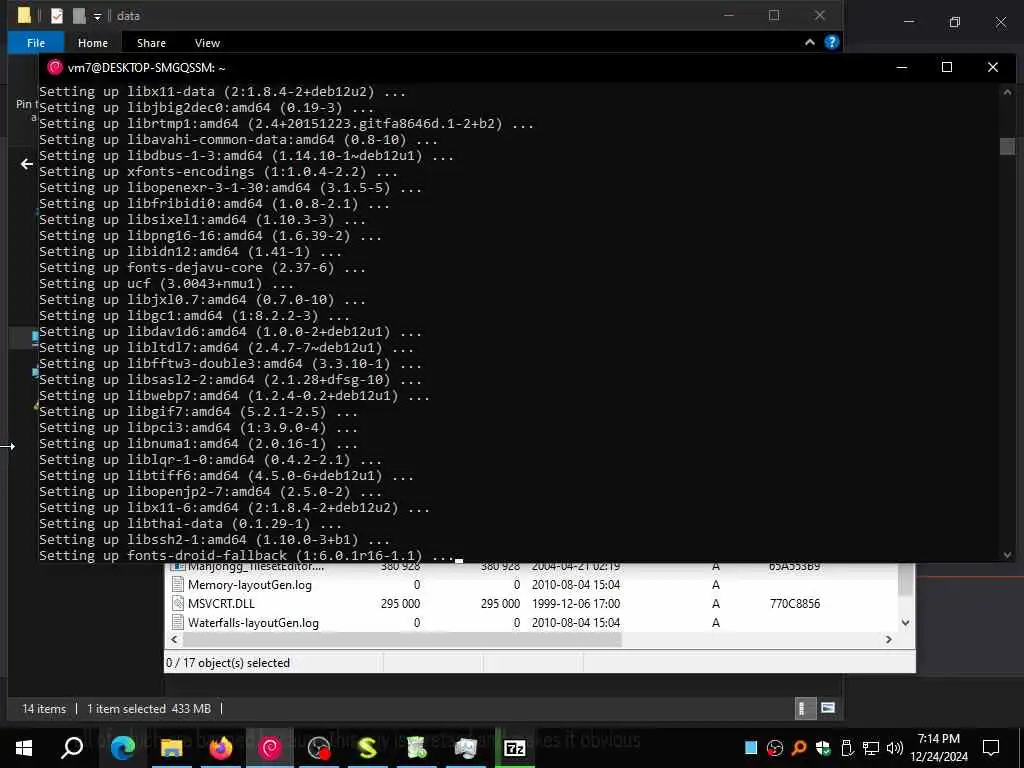Open File Explorer from the taskbar
The height and width of the screenshot is (768, 1024).
[x=172, y=748]
